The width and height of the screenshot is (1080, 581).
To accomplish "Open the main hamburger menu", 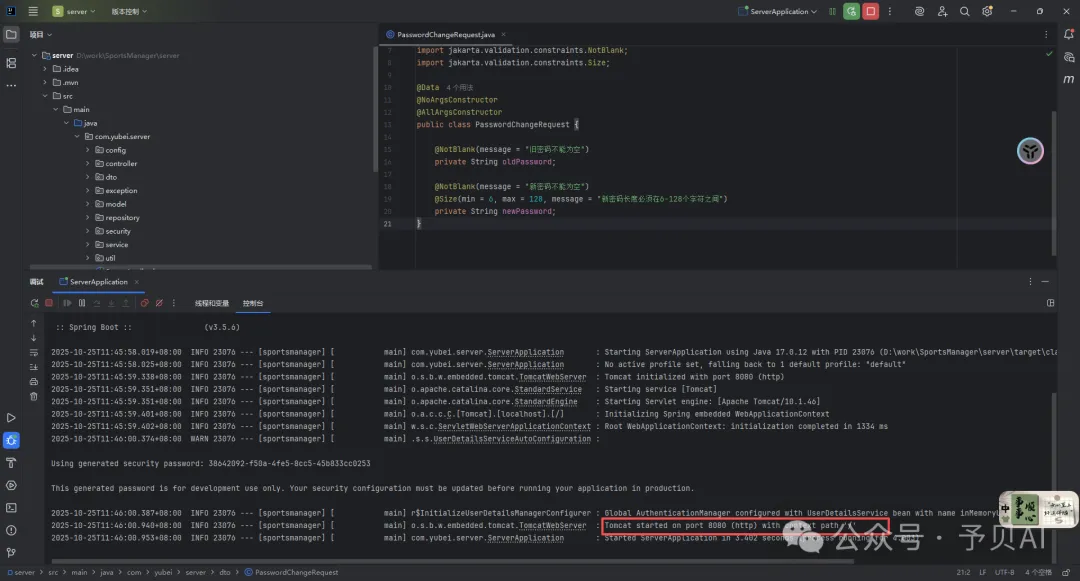I will click(32, 11).
